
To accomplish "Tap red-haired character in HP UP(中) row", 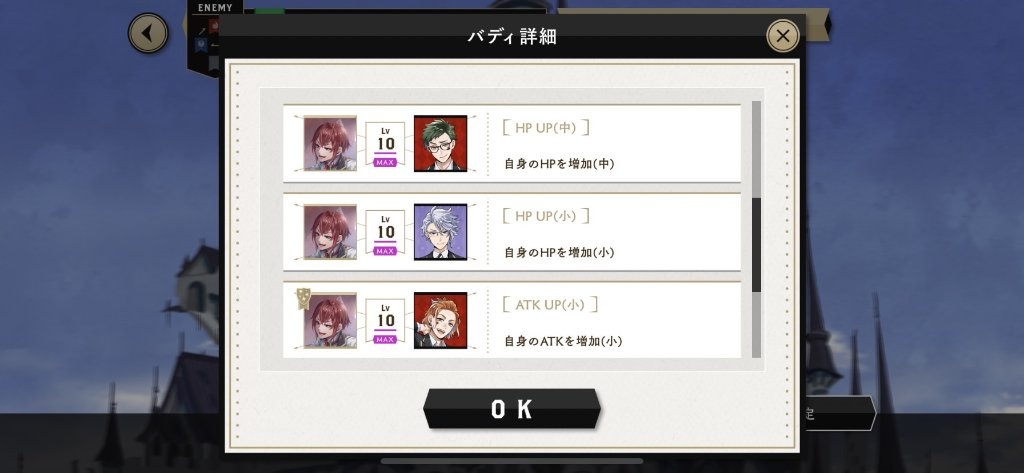I will [330, 143].
